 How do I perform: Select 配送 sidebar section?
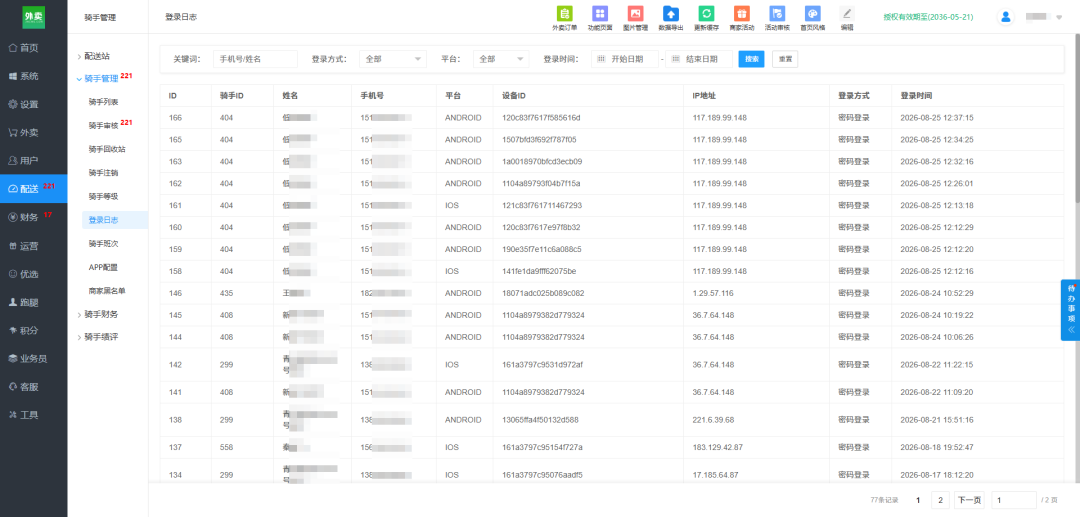(x=34, y=189)
